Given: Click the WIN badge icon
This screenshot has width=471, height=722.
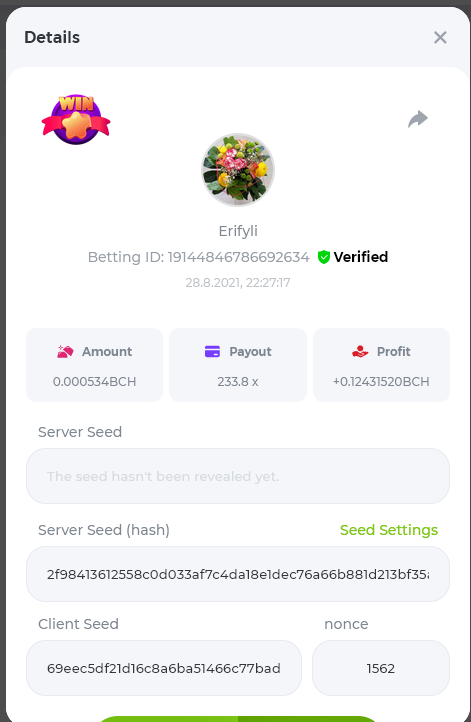Looking at the screenshot, I should tap(76, 119).
